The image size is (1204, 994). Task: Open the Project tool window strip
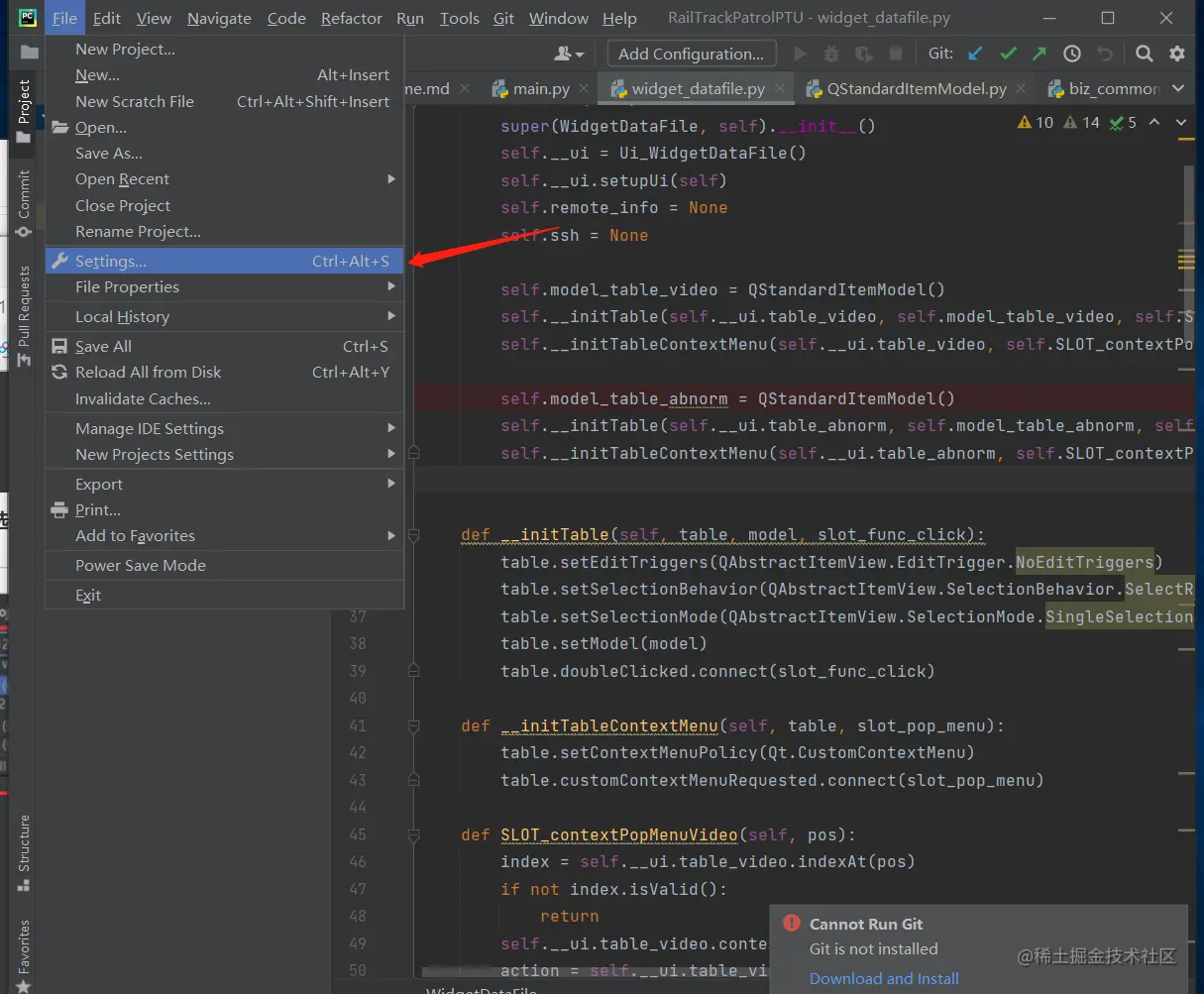pyautogui.click(x=24, y=112)
